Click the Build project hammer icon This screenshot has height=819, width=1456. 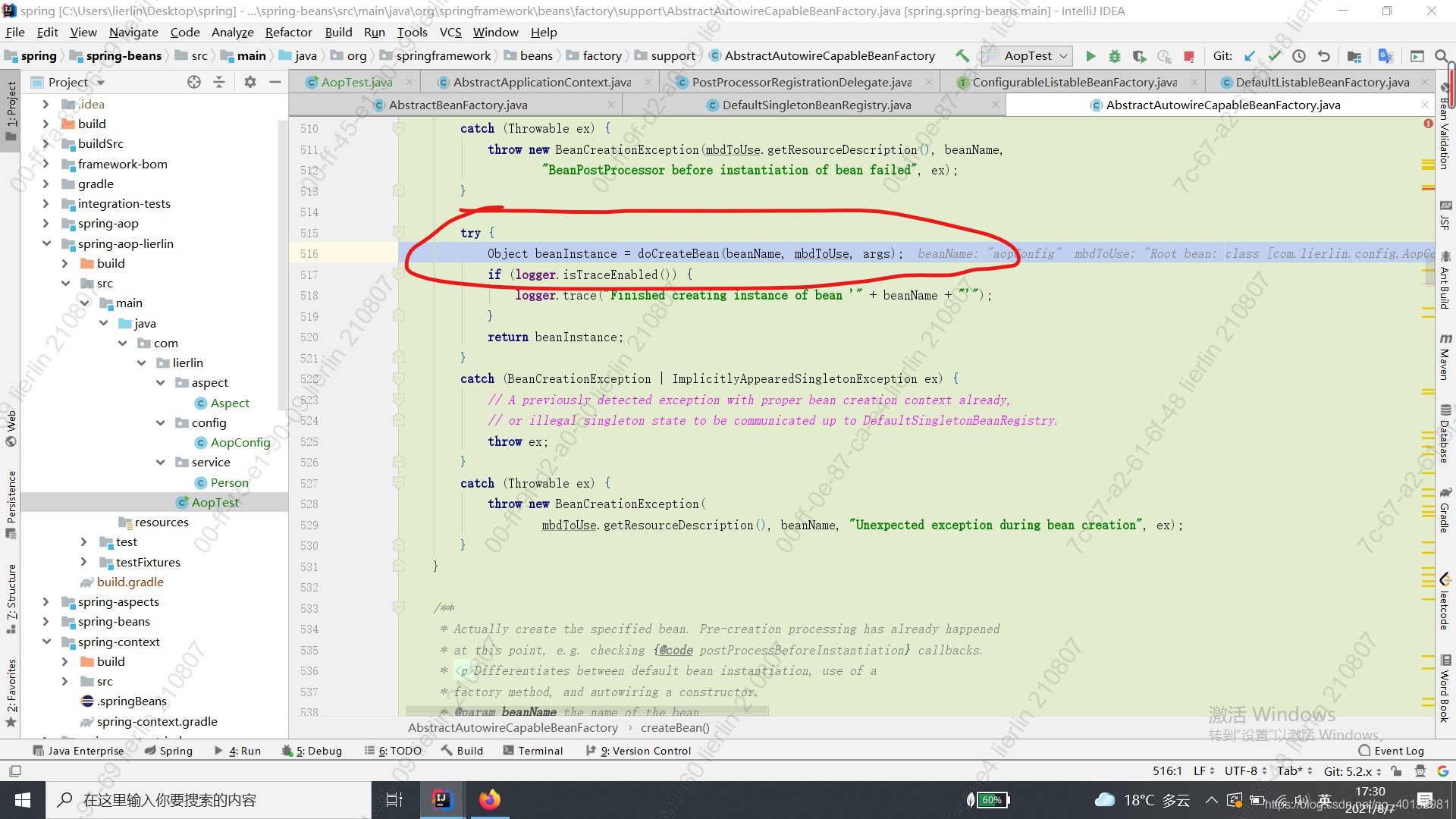(x=962, y=56)
